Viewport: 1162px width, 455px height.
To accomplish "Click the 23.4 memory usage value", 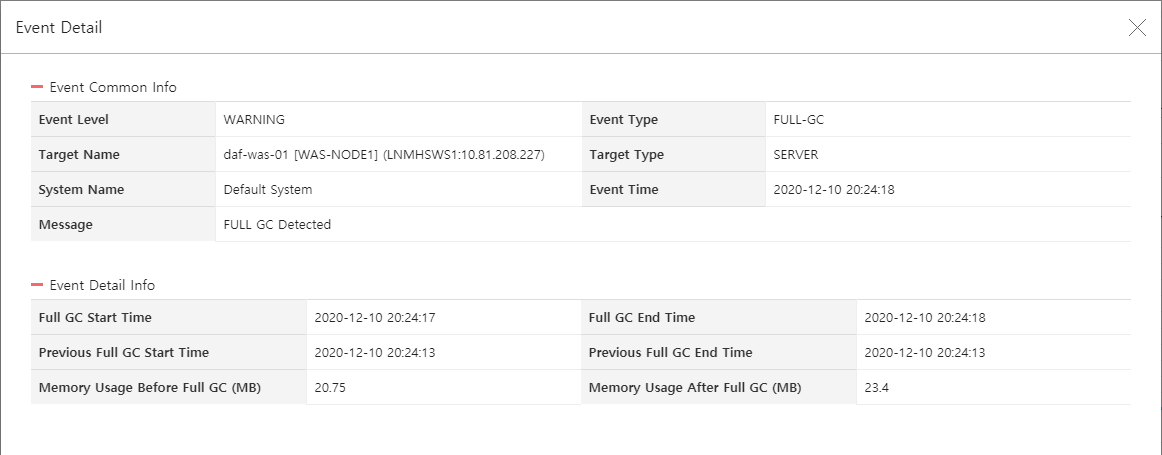I will pos(876,388).
